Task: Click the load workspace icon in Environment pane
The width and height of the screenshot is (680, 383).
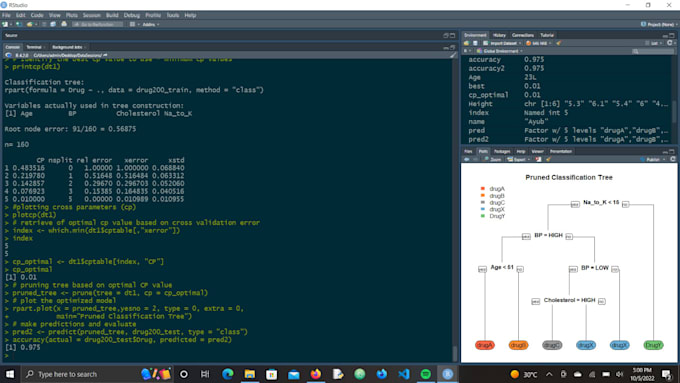Action: [x=467, y=43]
